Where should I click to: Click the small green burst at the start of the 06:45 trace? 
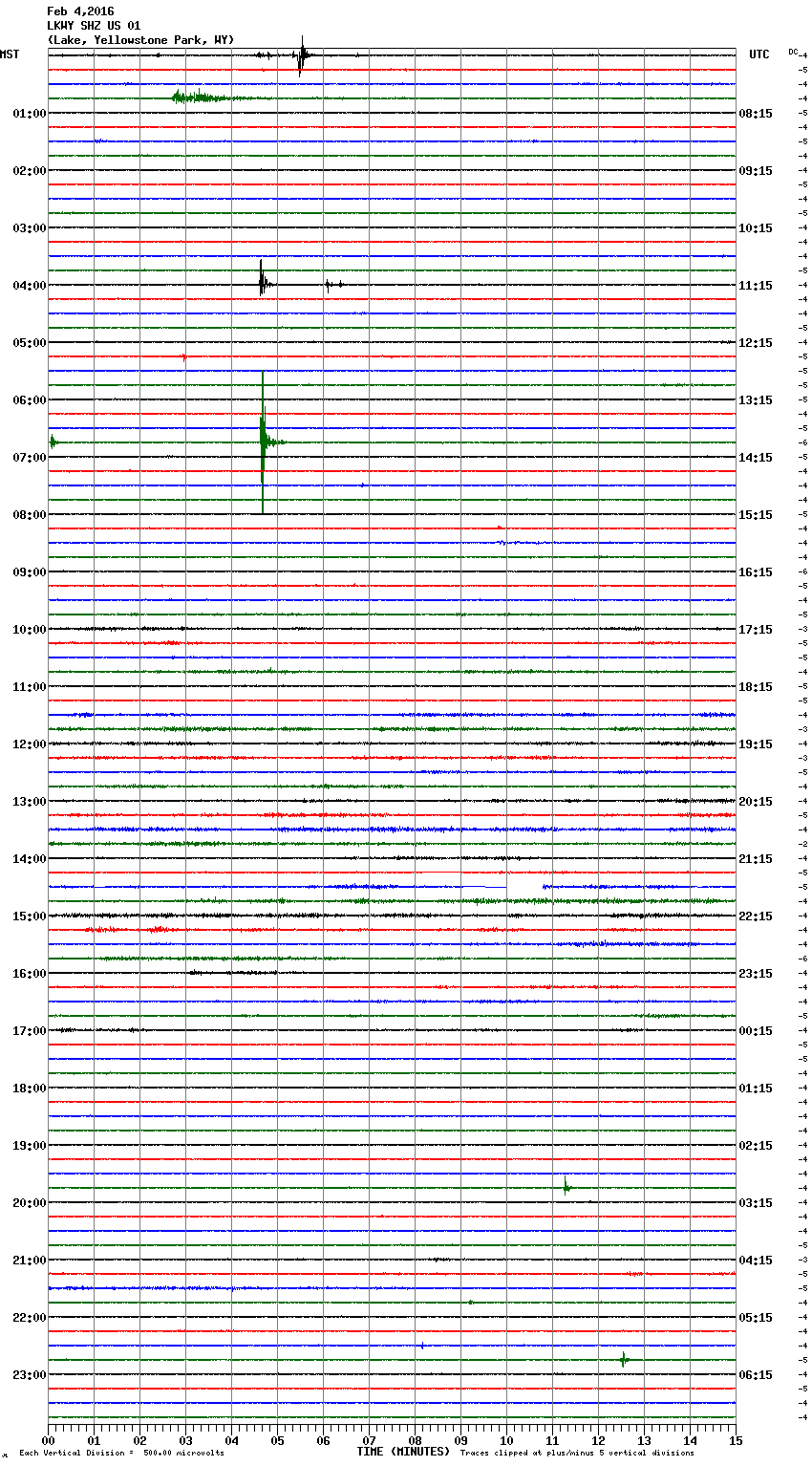pyautogui.click(x=53, y=442)
